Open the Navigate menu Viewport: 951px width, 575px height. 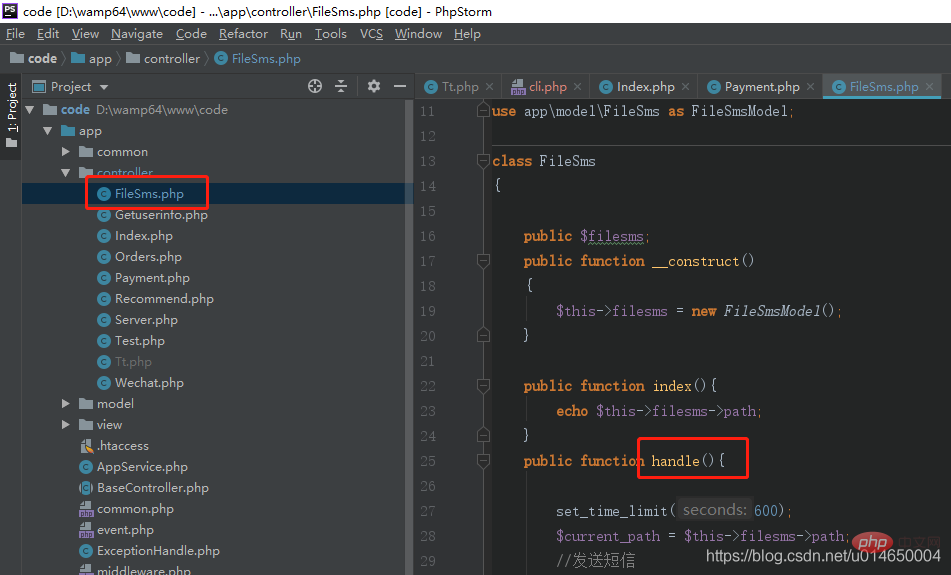136,34
